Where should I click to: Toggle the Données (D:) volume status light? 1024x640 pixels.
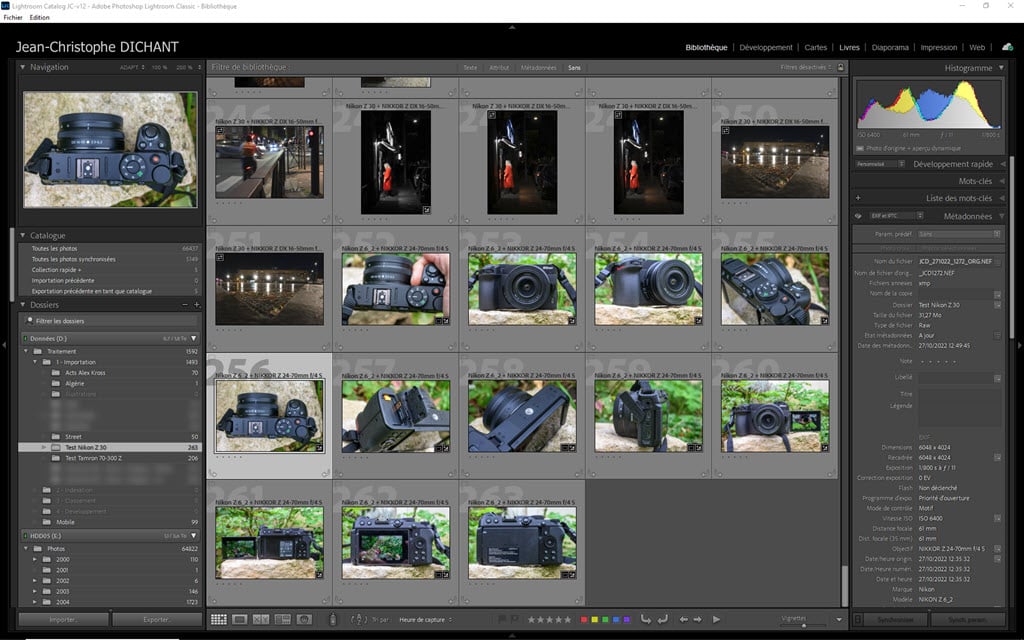click(x=25, y=338)
